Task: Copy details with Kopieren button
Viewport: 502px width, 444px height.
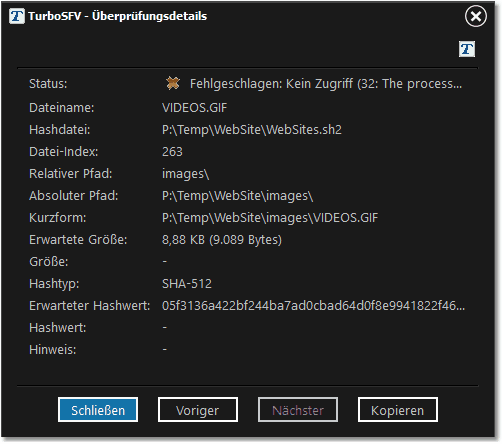Action: 398,410
